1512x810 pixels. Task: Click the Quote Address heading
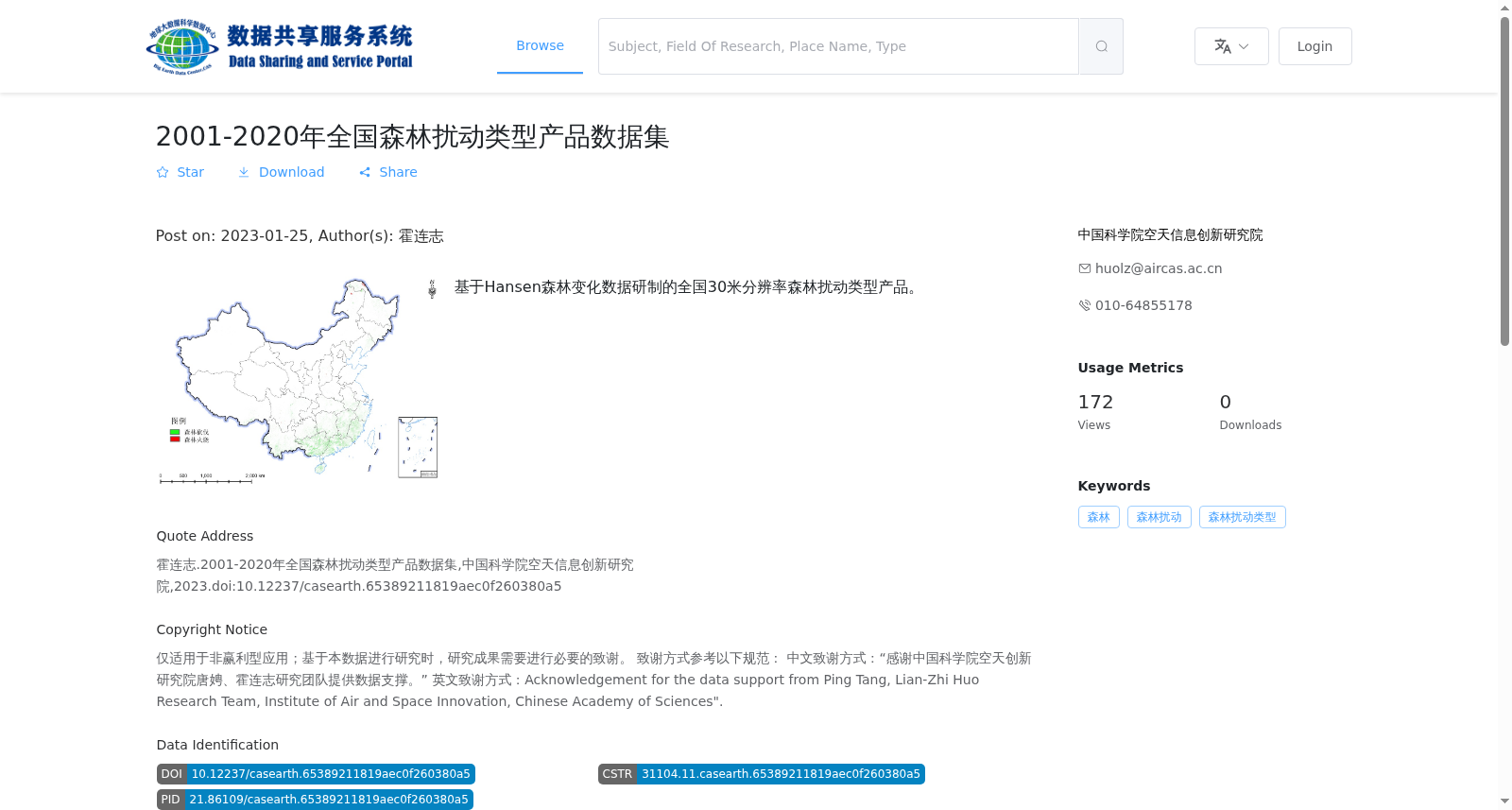(205, 536)
